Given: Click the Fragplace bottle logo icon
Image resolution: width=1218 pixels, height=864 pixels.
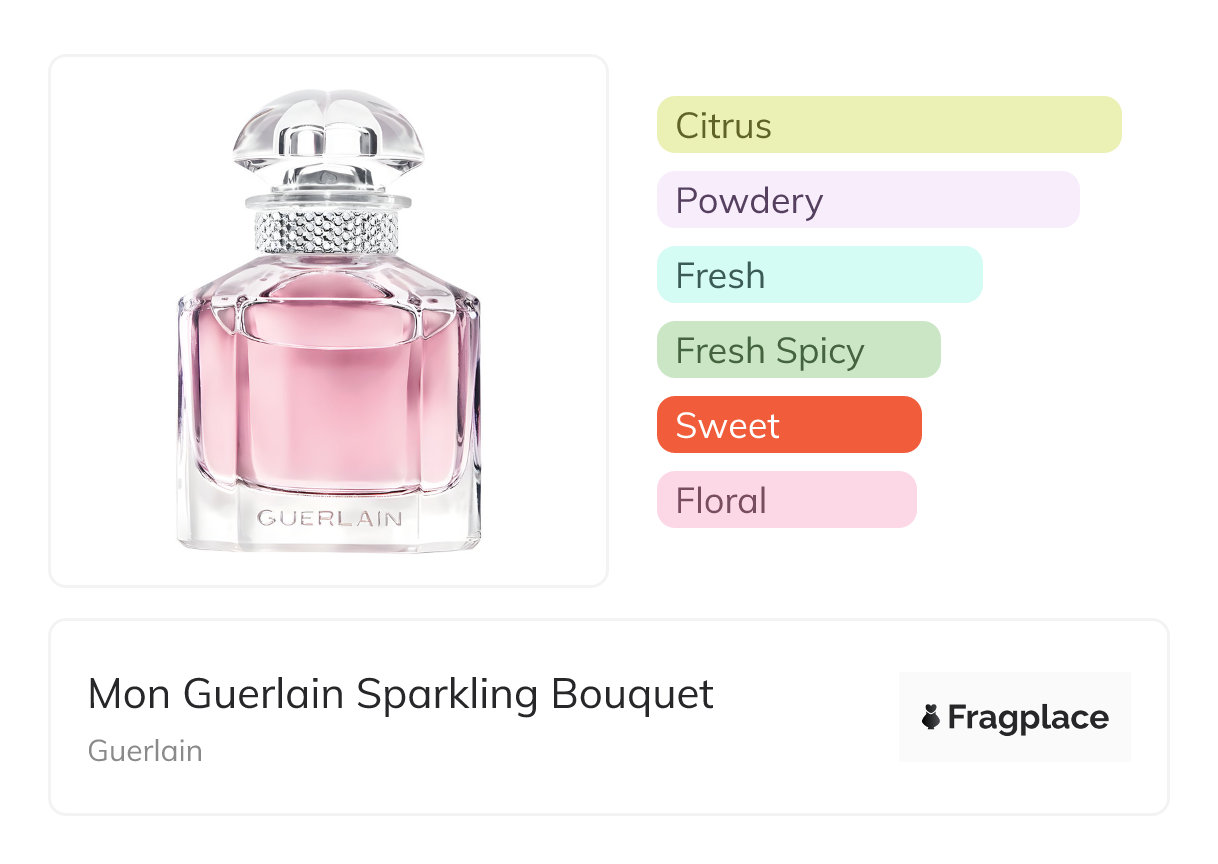Looking at the screenshot, I should [x=931, y=718].
